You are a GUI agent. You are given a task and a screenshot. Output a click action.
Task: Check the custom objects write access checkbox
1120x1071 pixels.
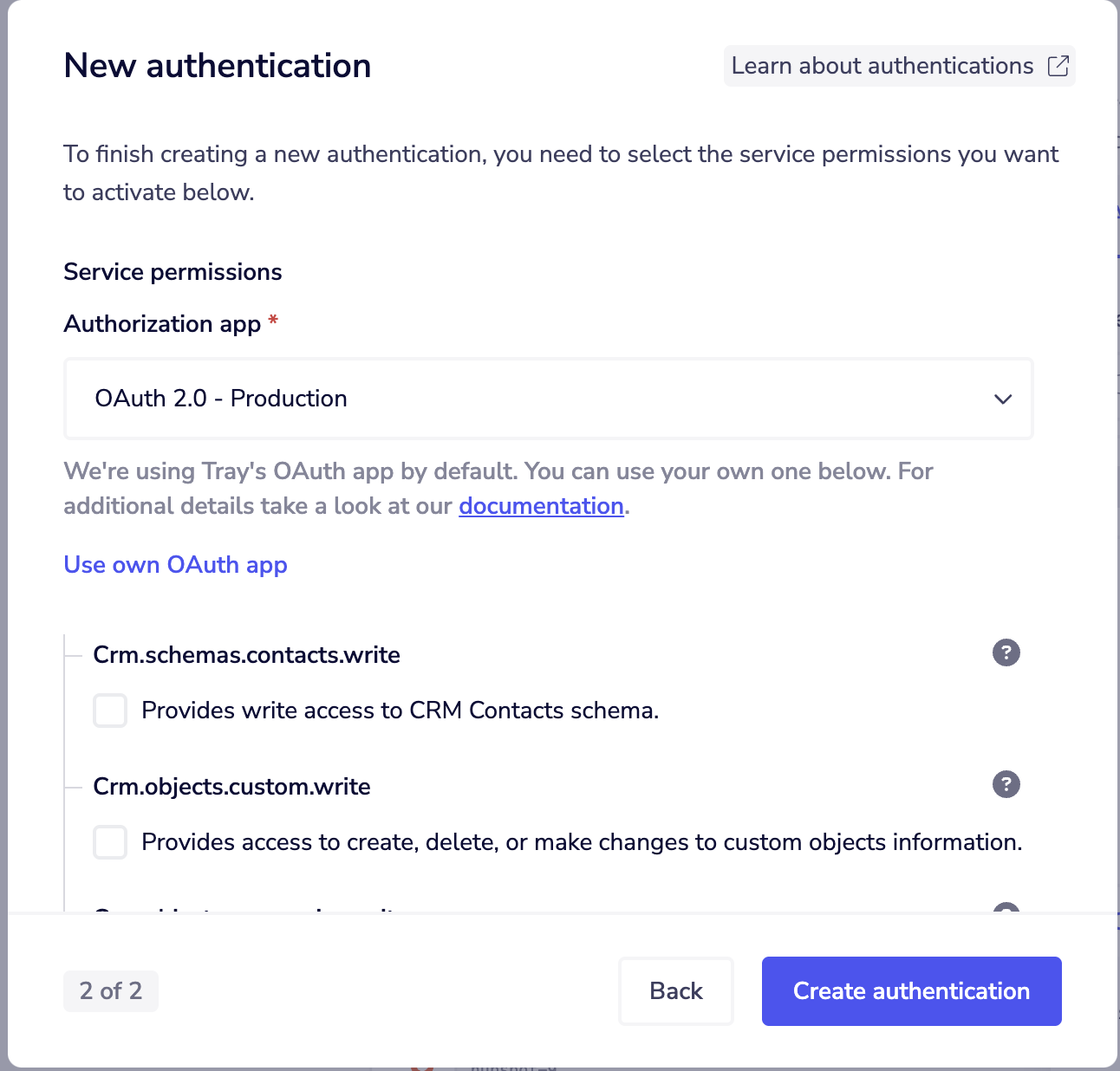[x=110, y=842]
